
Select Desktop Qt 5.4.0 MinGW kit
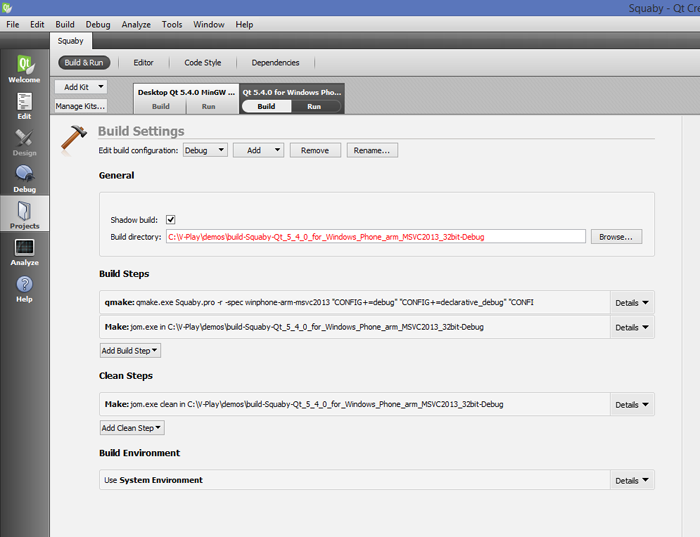pyautogui.click(x=186, y=92)
